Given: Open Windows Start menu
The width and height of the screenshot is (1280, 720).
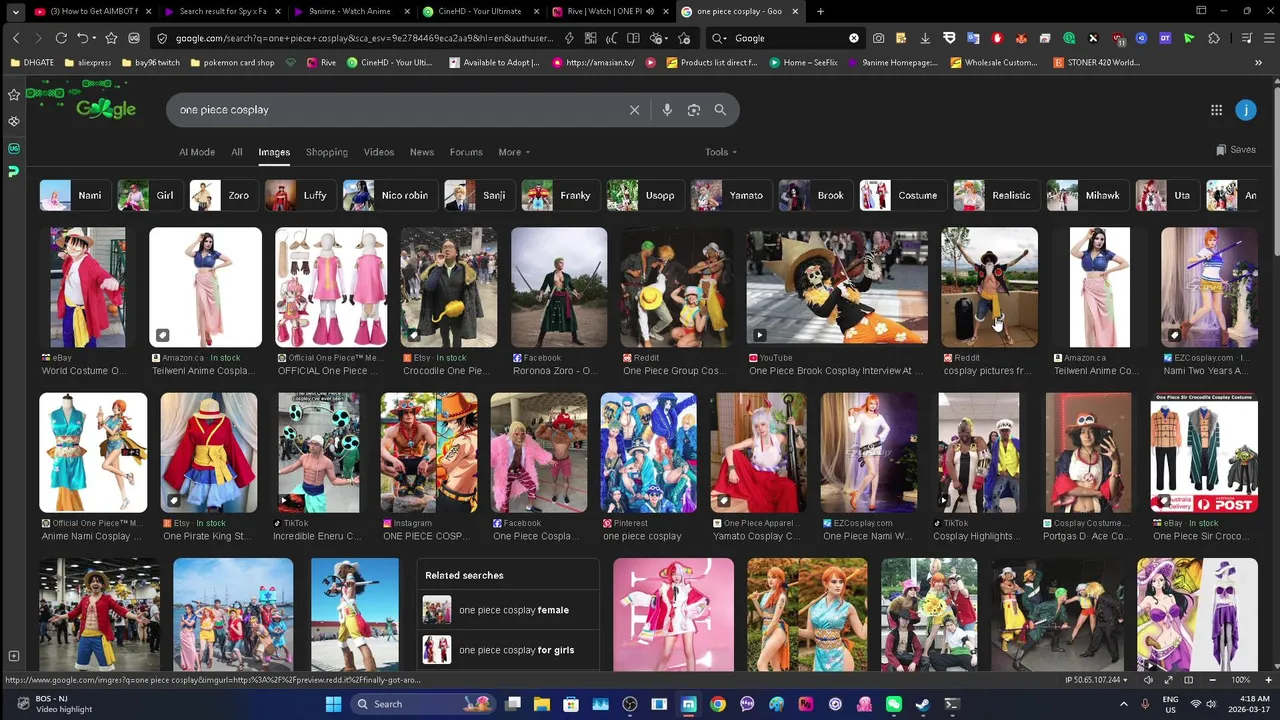Looking at the screenshot, I should [333, 704].
